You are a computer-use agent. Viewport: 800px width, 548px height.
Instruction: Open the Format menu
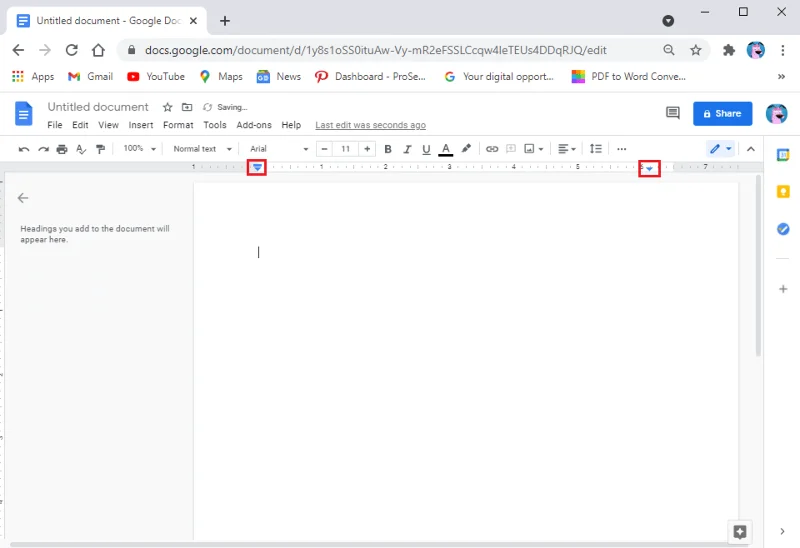178,125
